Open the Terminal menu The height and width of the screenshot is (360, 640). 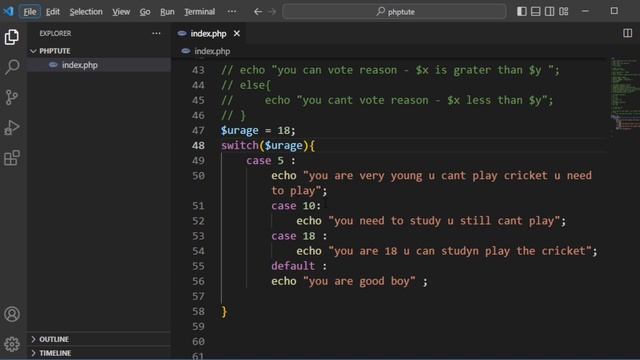pos(199,11)
